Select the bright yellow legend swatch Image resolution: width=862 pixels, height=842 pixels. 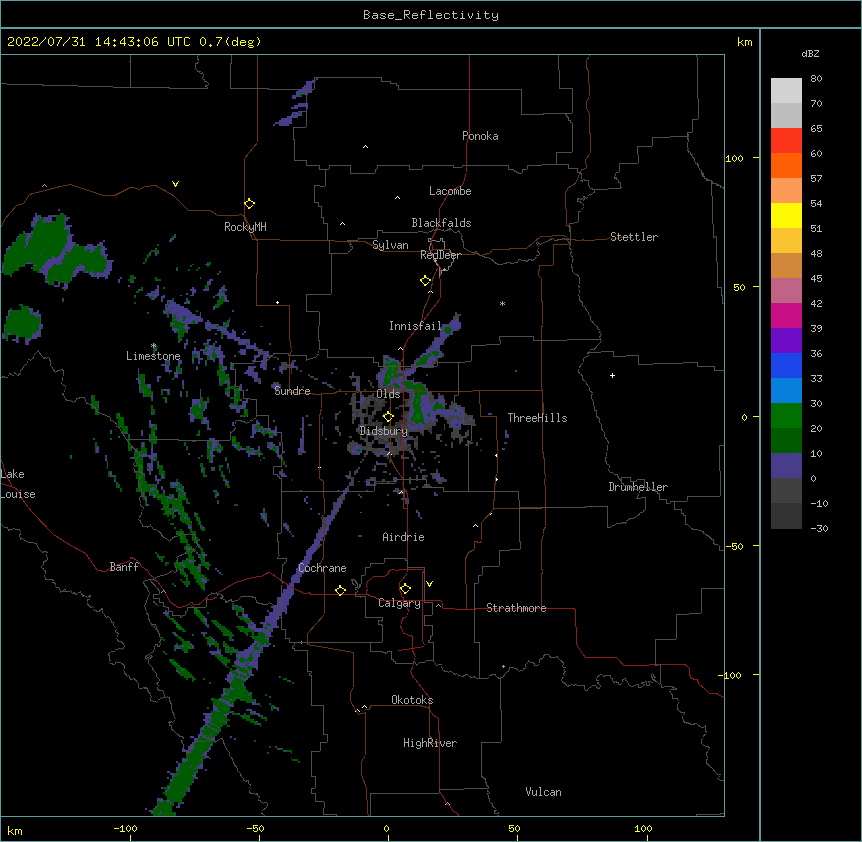[x=786, y=215]
